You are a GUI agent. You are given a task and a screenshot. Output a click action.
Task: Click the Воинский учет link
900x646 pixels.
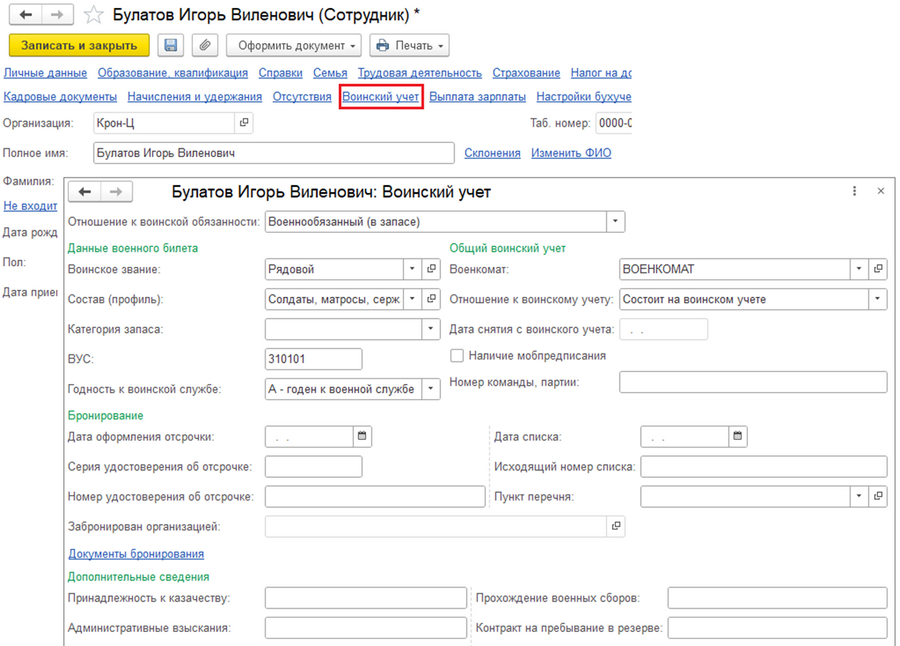[x=381, y=96]
